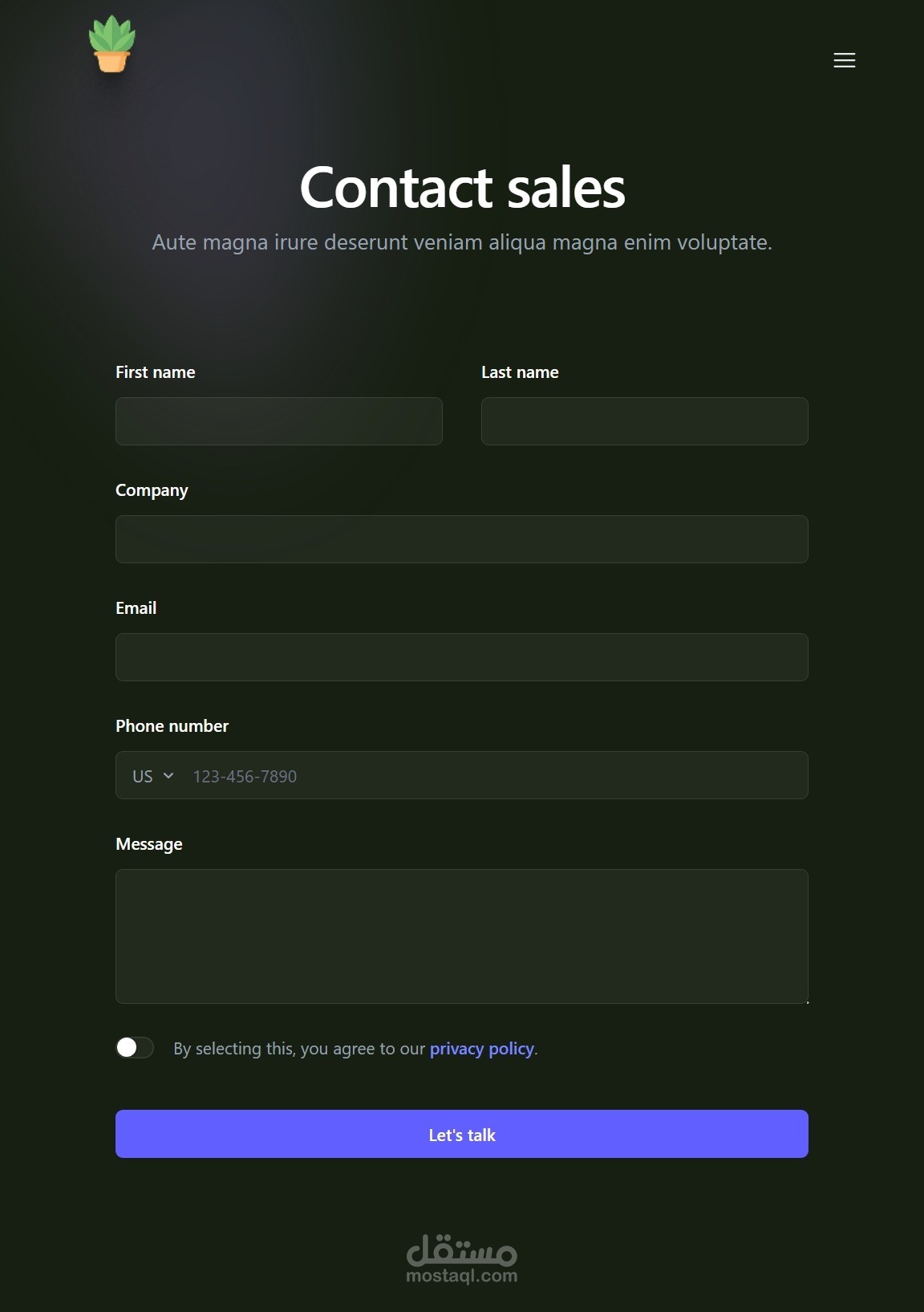Click inside the Message text area

coord(462,936)
